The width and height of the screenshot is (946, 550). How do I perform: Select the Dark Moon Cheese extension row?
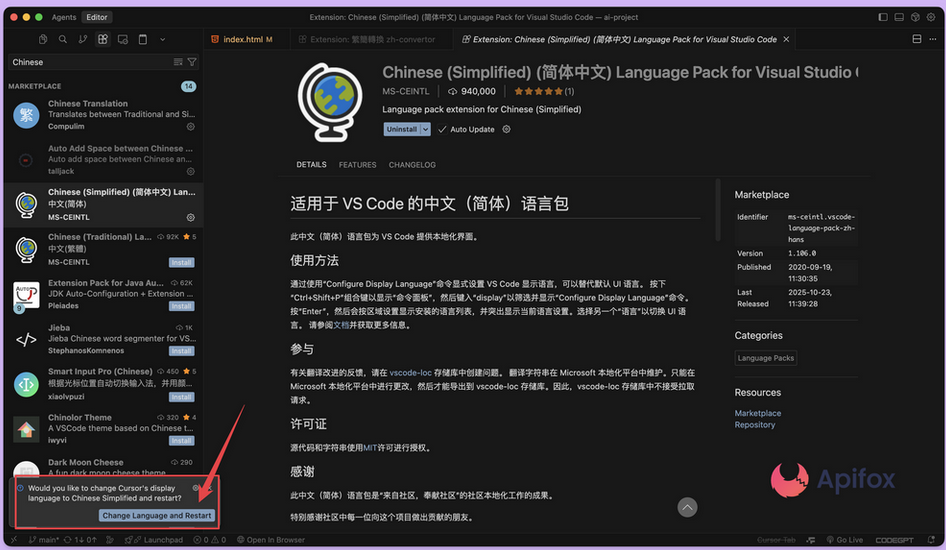(x=104, y=467)
